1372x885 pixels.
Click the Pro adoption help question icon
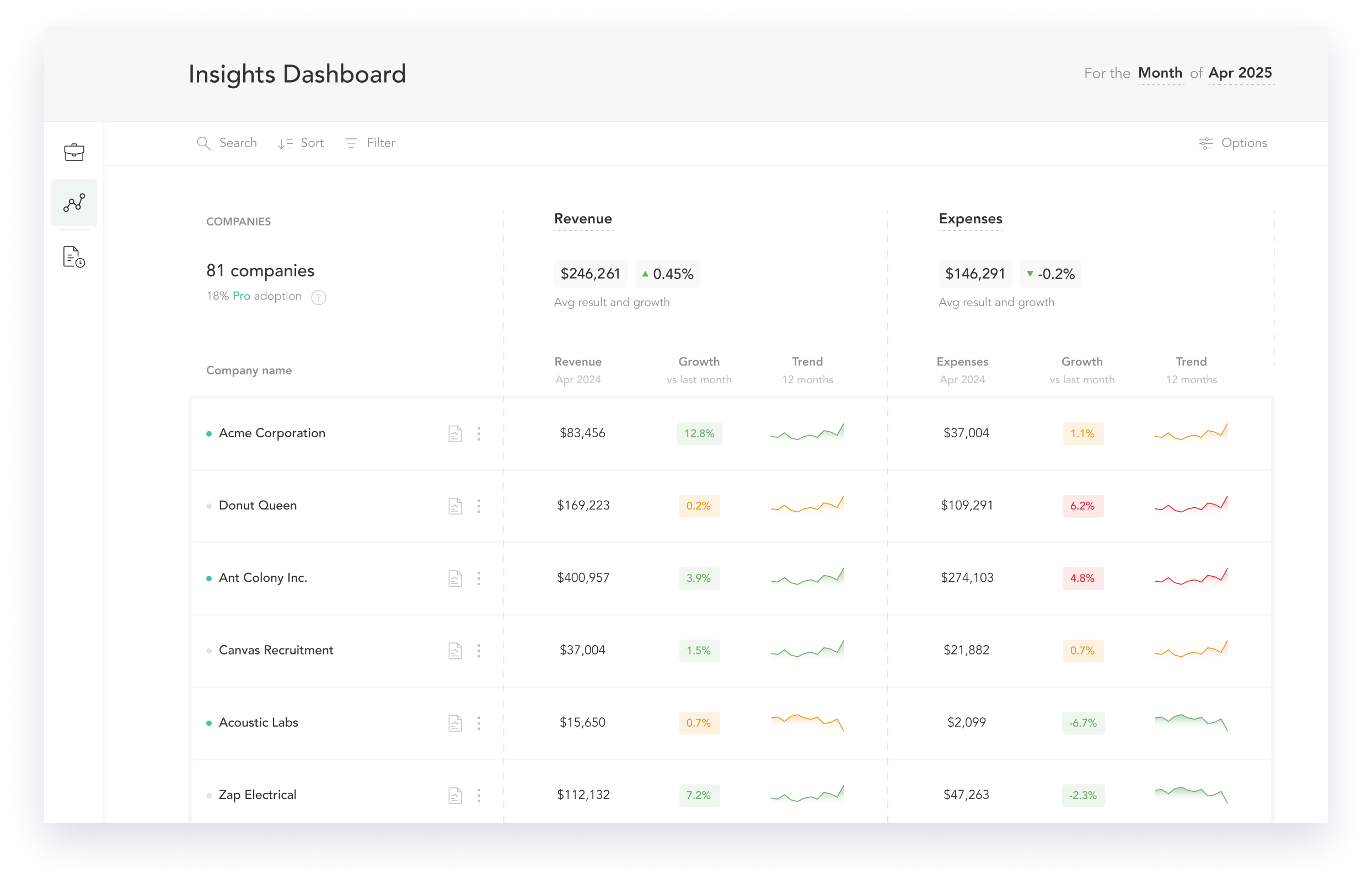coord(318,297)
